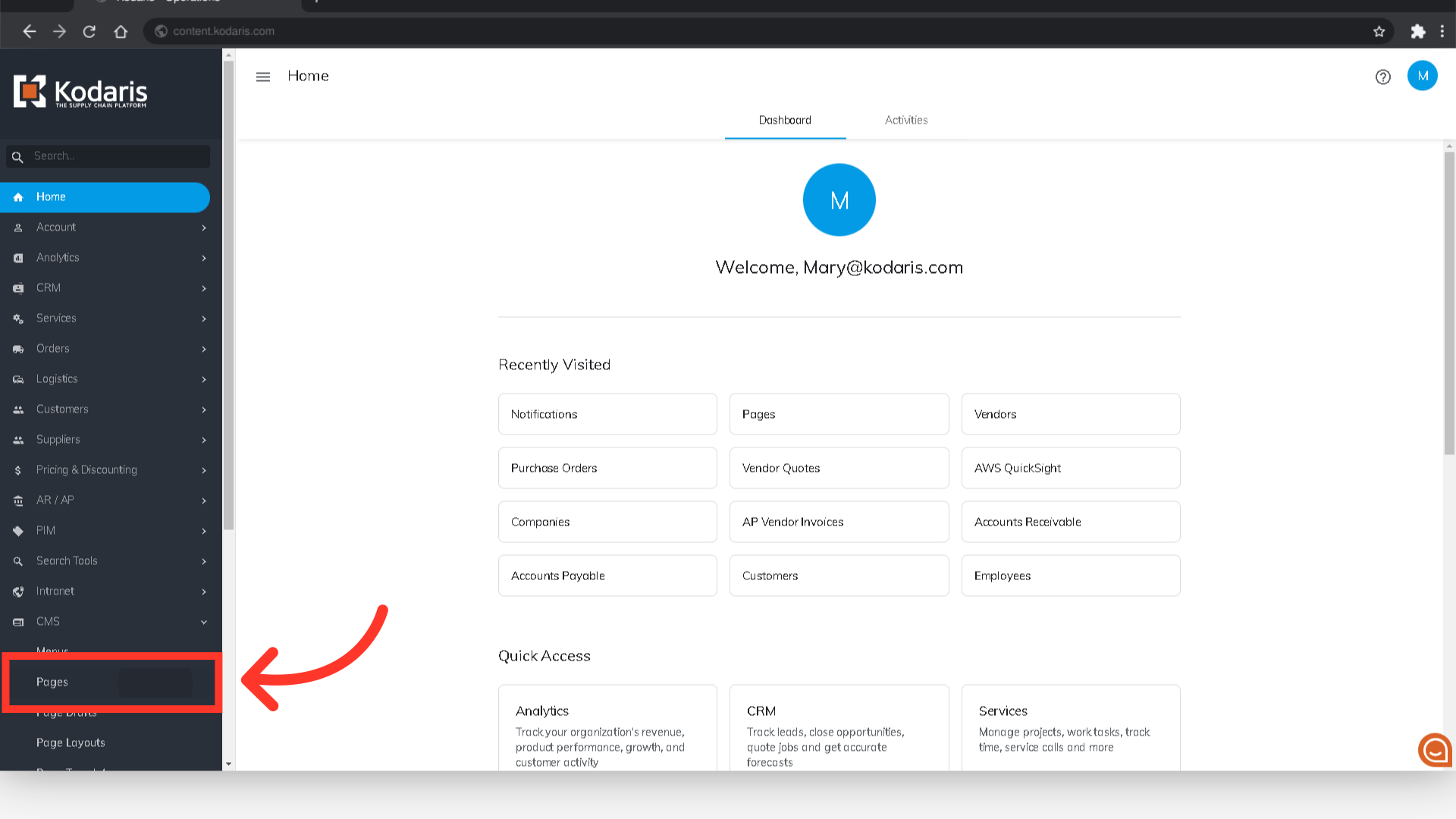Click the browser extensions puzzle icon
1456x819 pixels.
tap(1417, 31)
